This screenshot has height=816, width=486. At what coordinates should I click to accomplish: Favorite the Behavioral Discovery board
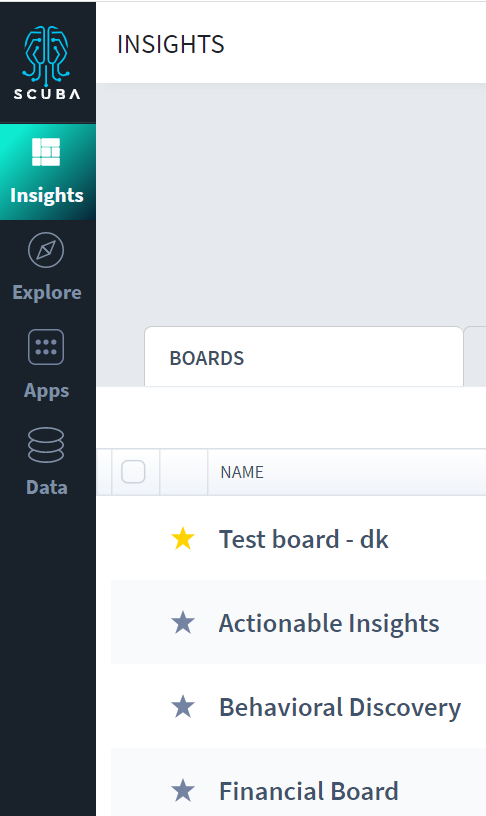click(x=183, y=707)
